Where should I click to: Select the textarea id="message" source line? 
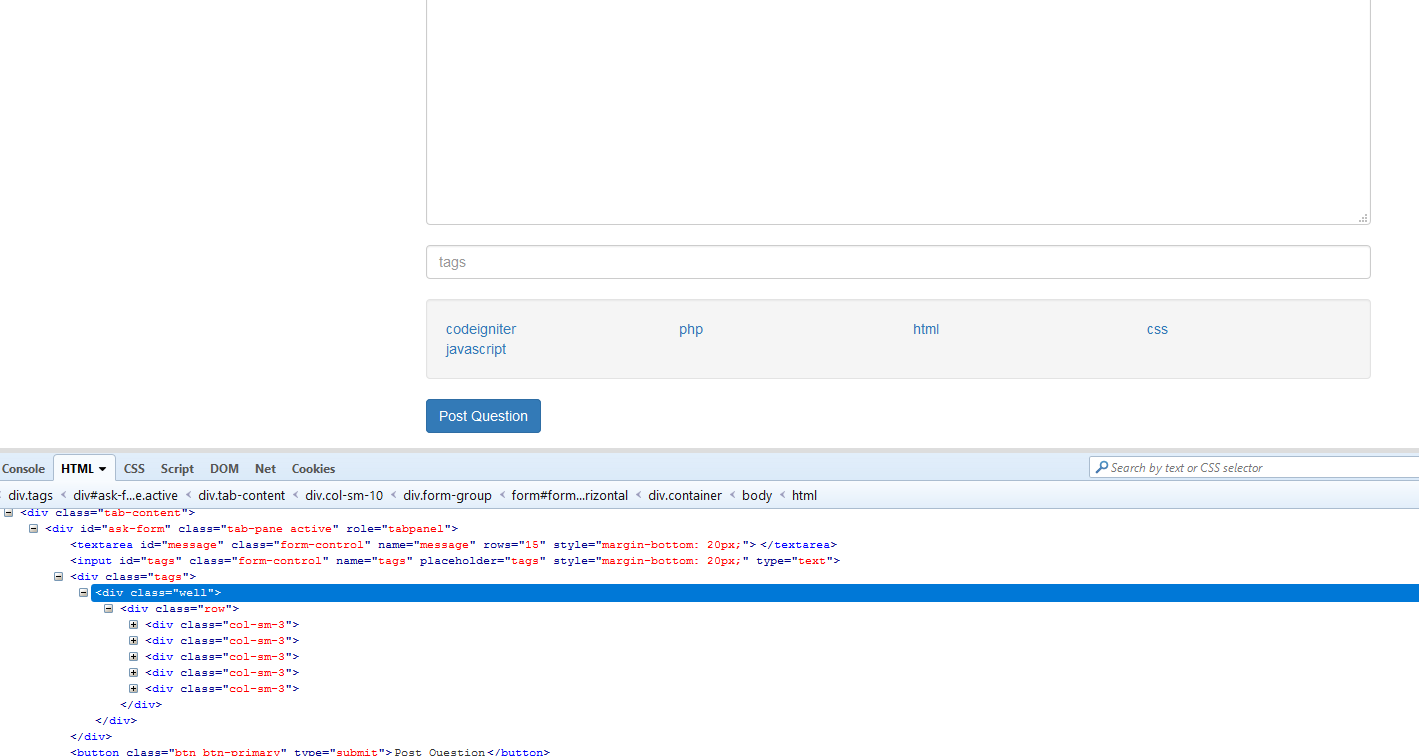453,545
